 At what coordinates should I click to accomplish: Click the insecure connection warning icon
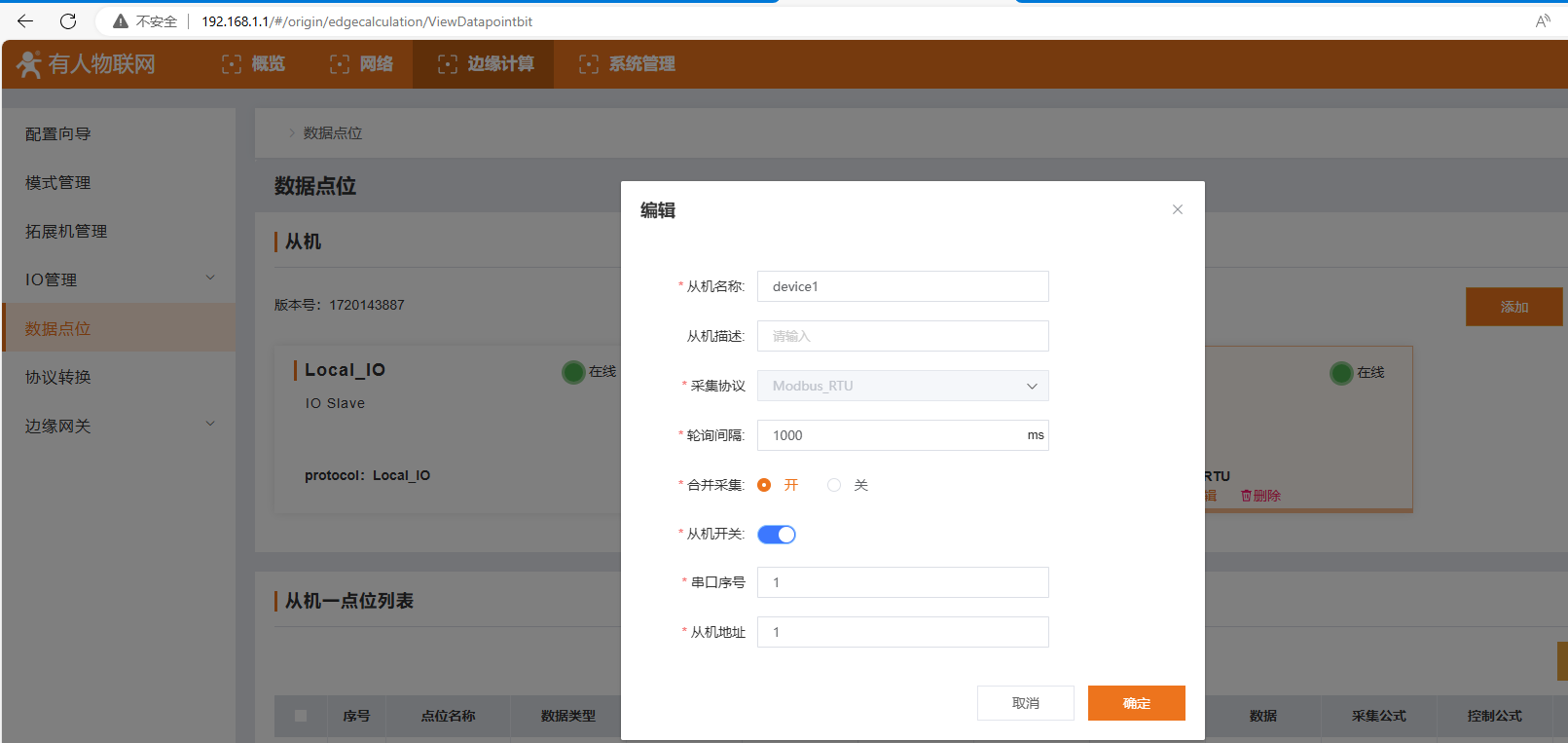[121, 21]
